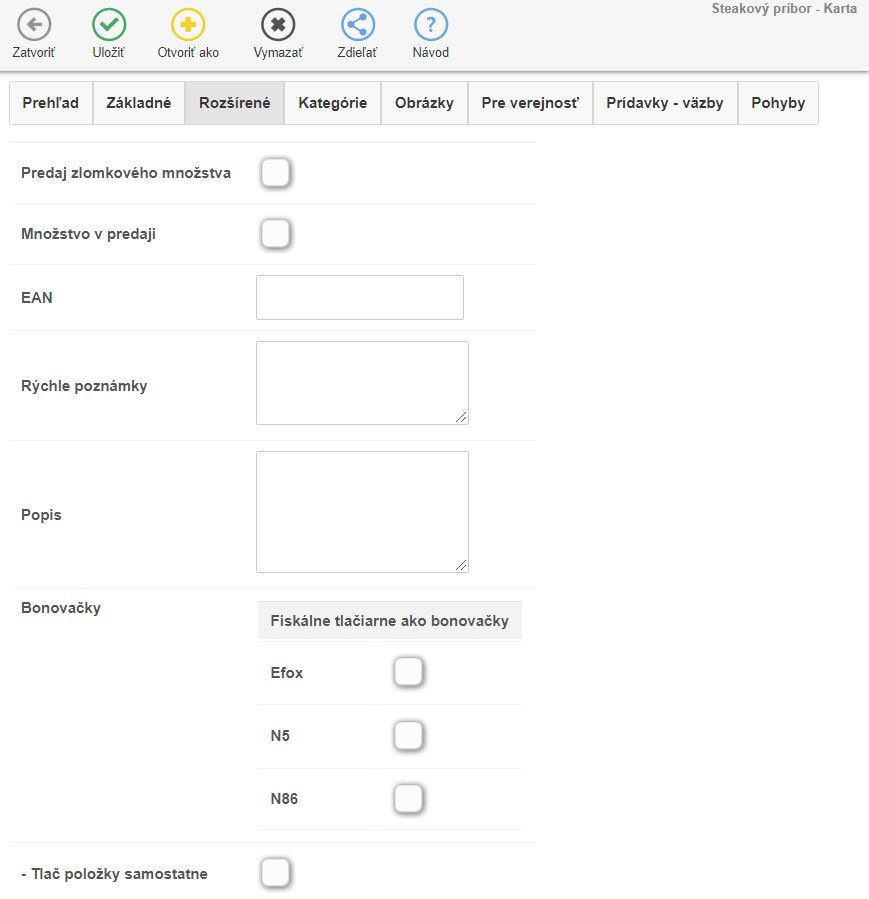Save the card with the Uložiť icon
Viewport: 869px width, 899px height.
[x=109, y=25]
